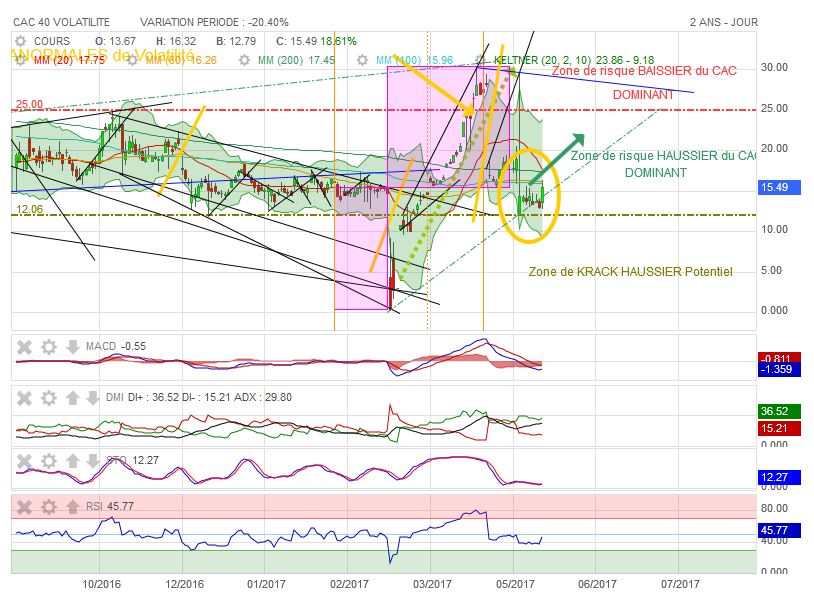The width and height of the screenshot is (814, 601).
Task: Click the high value H: 16.32
Action: click(176, 41)
